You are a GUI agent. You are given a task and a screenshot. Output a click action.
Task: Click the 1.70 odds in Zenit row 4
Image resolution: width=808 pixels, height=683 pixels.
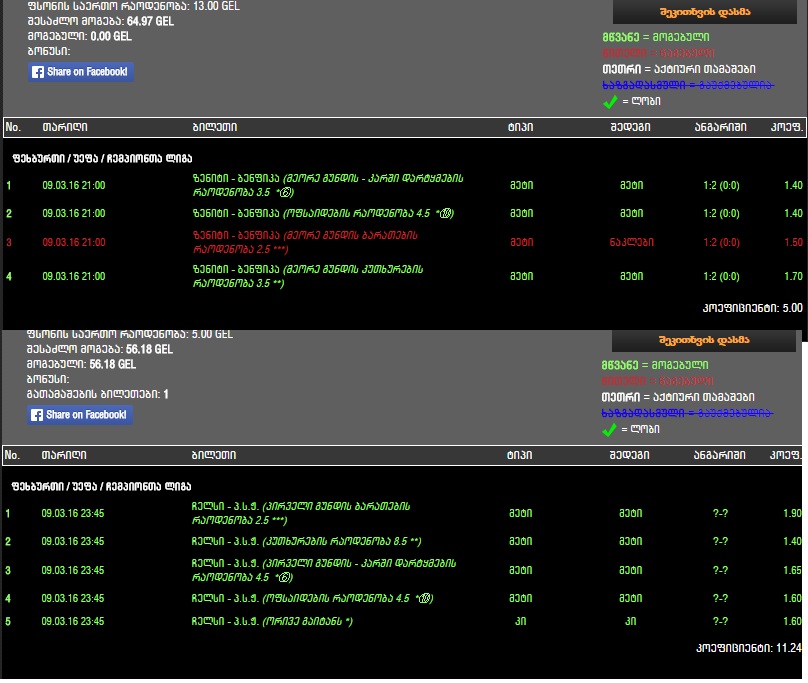[x=794, y=276]
